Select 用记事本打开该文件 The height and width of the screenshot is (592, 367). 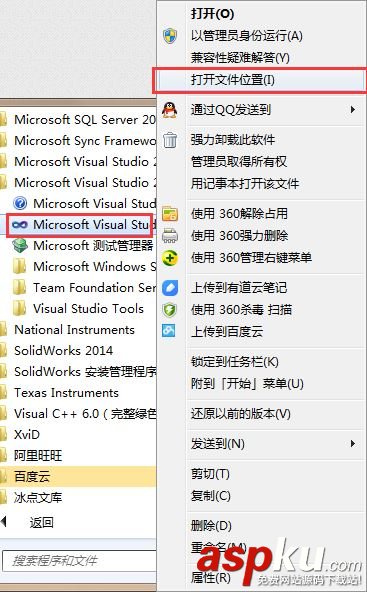245,184
